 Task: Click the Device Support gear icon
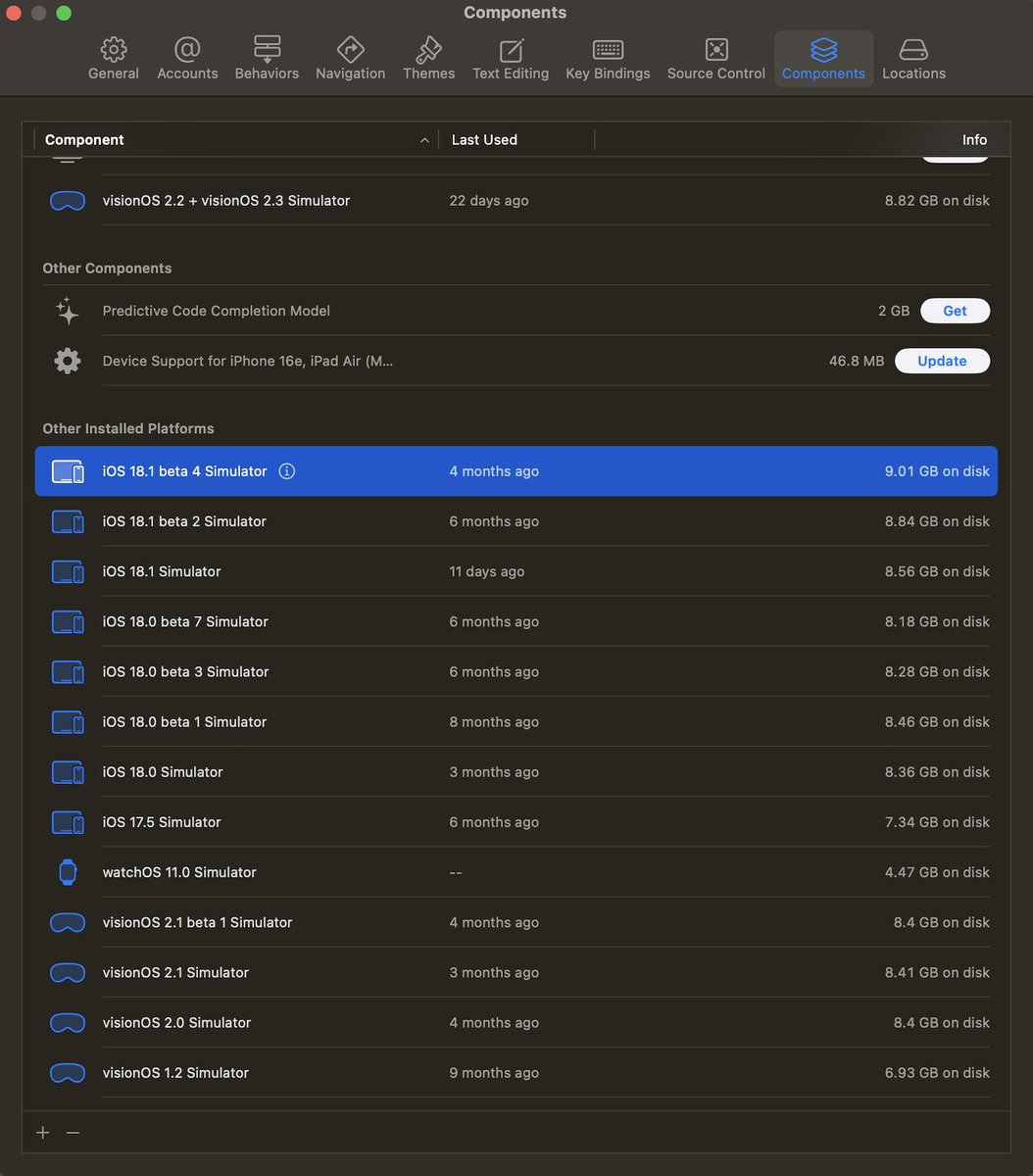point(68,361)
